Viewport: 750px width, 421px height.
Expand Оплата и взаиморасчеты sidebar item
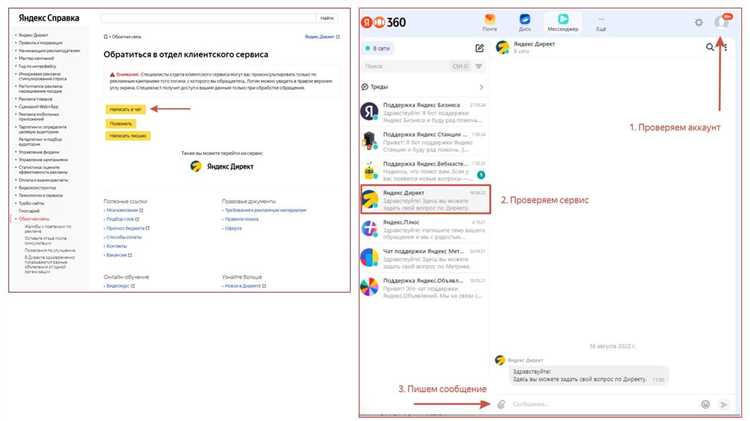pos(42,180)
